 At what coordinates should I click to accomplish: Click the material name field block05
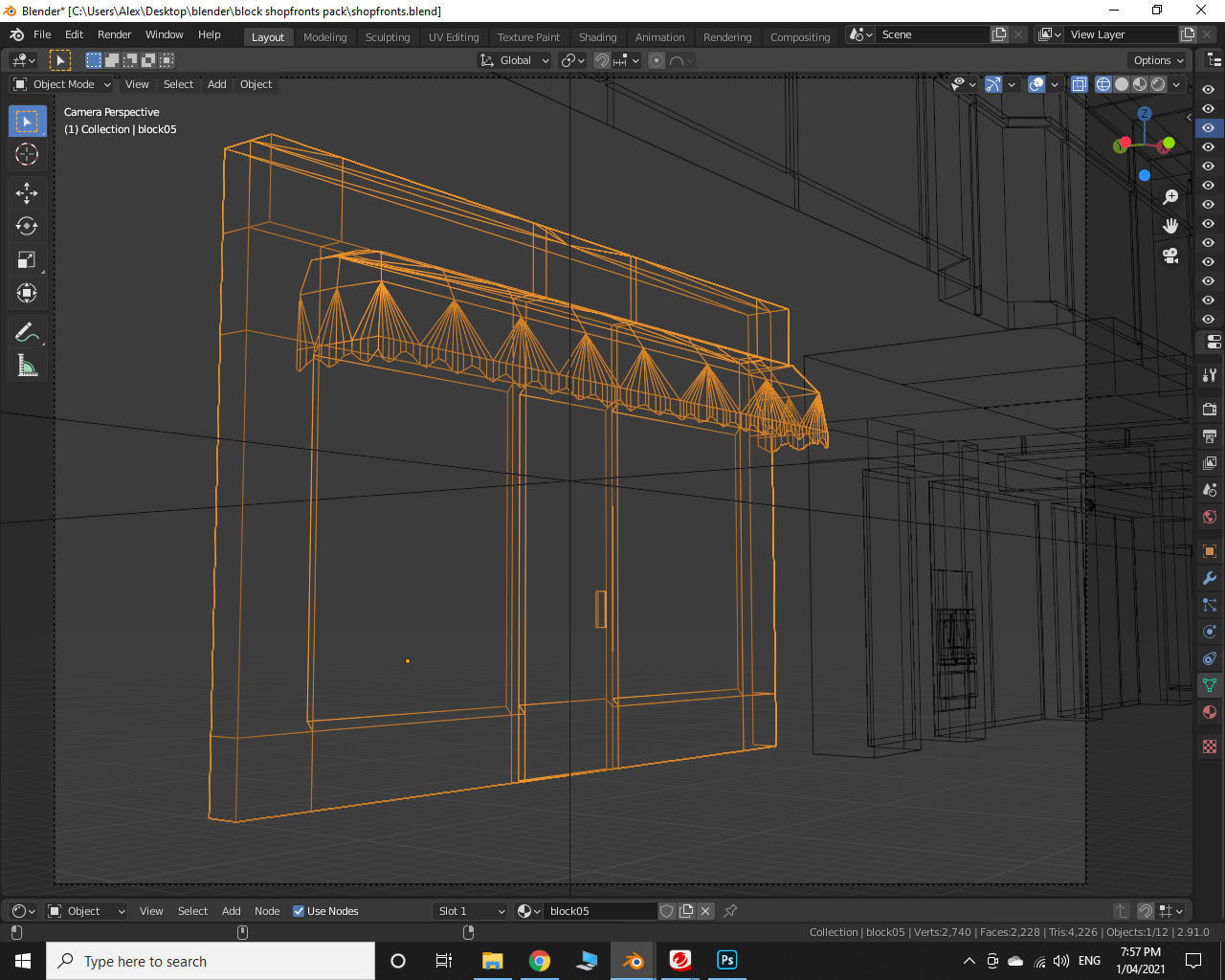point(601,911)
